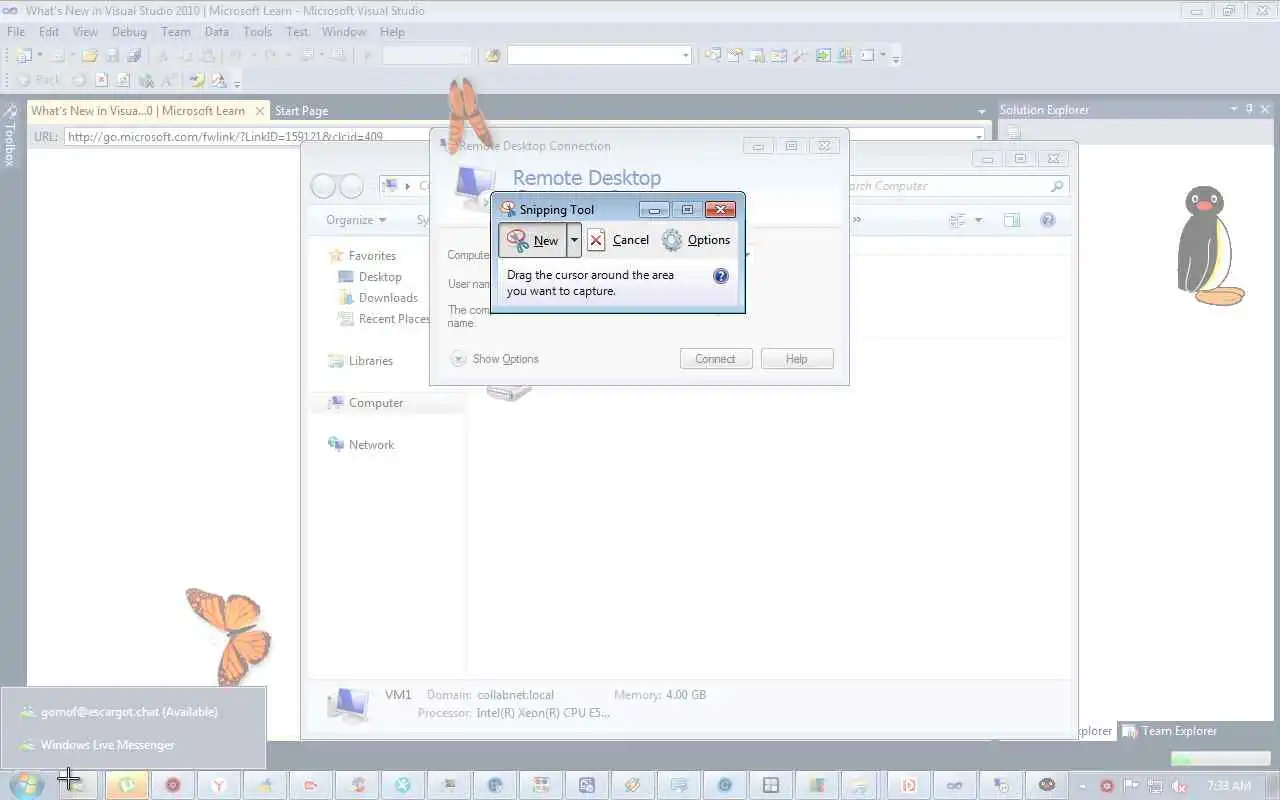Click the Save All icon
The image size is (1280, 800).
(134, 56)
